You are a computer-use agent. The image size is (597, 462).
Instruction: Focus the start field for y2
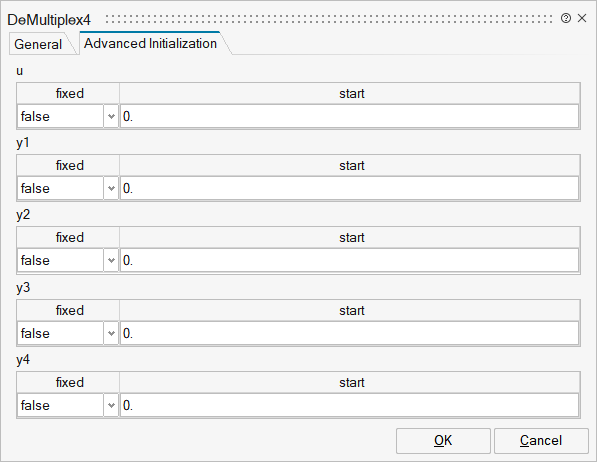(350, 261)
